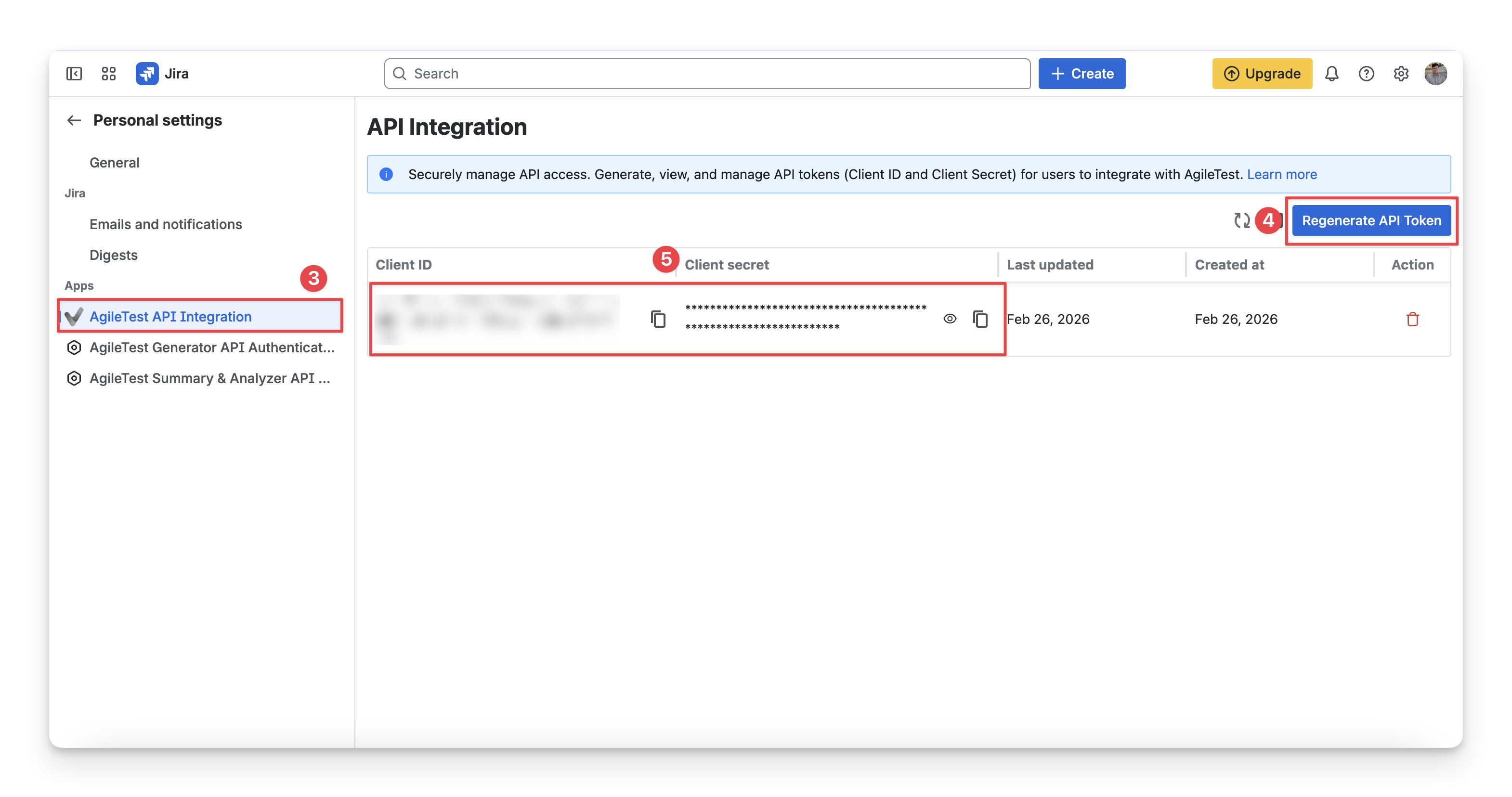Image resolution: width=1512 pixels, height=797 pixels.
Task: Click the refresh arrows icon
Action: coord(1242,220)
